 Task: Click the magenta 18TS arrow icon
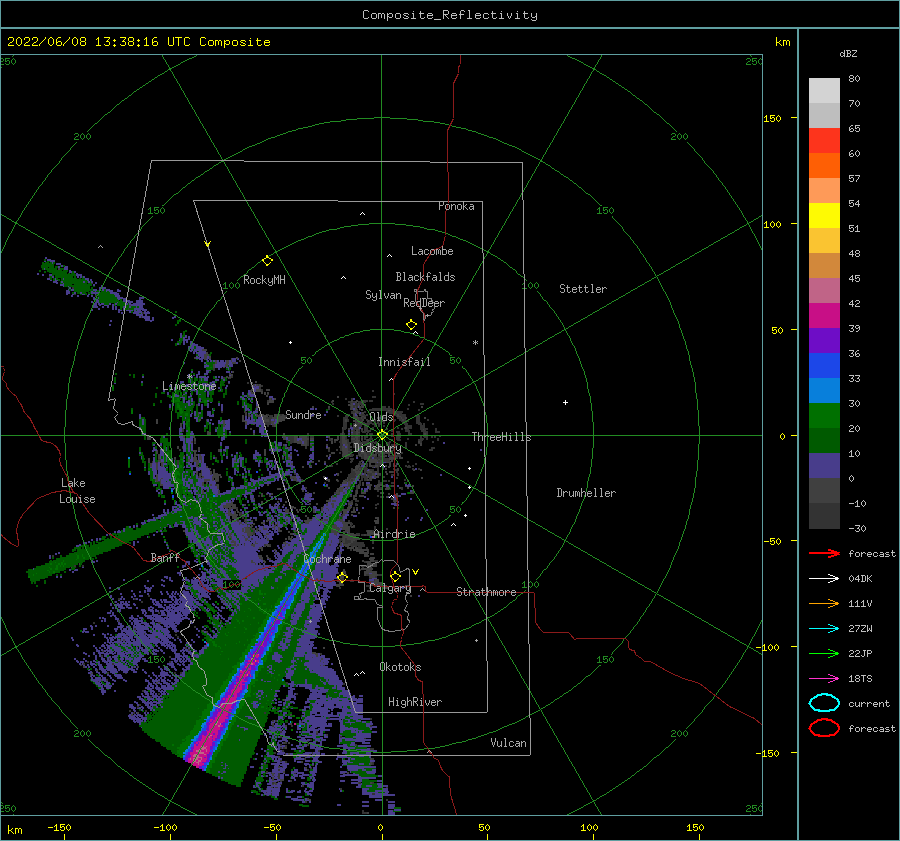pyautogui.click(x=824, y=679)
